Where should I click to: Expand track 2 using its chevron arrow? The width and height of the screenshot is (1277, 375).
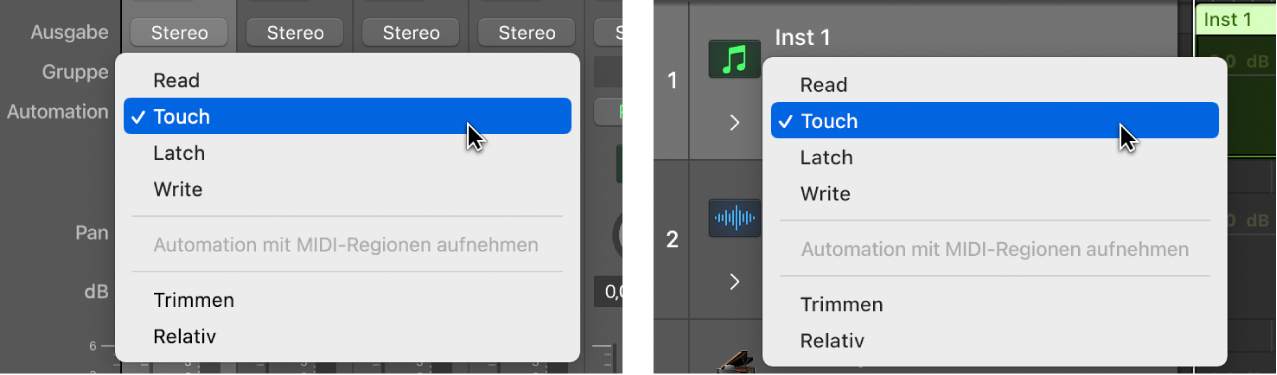(x=735, y=282)
